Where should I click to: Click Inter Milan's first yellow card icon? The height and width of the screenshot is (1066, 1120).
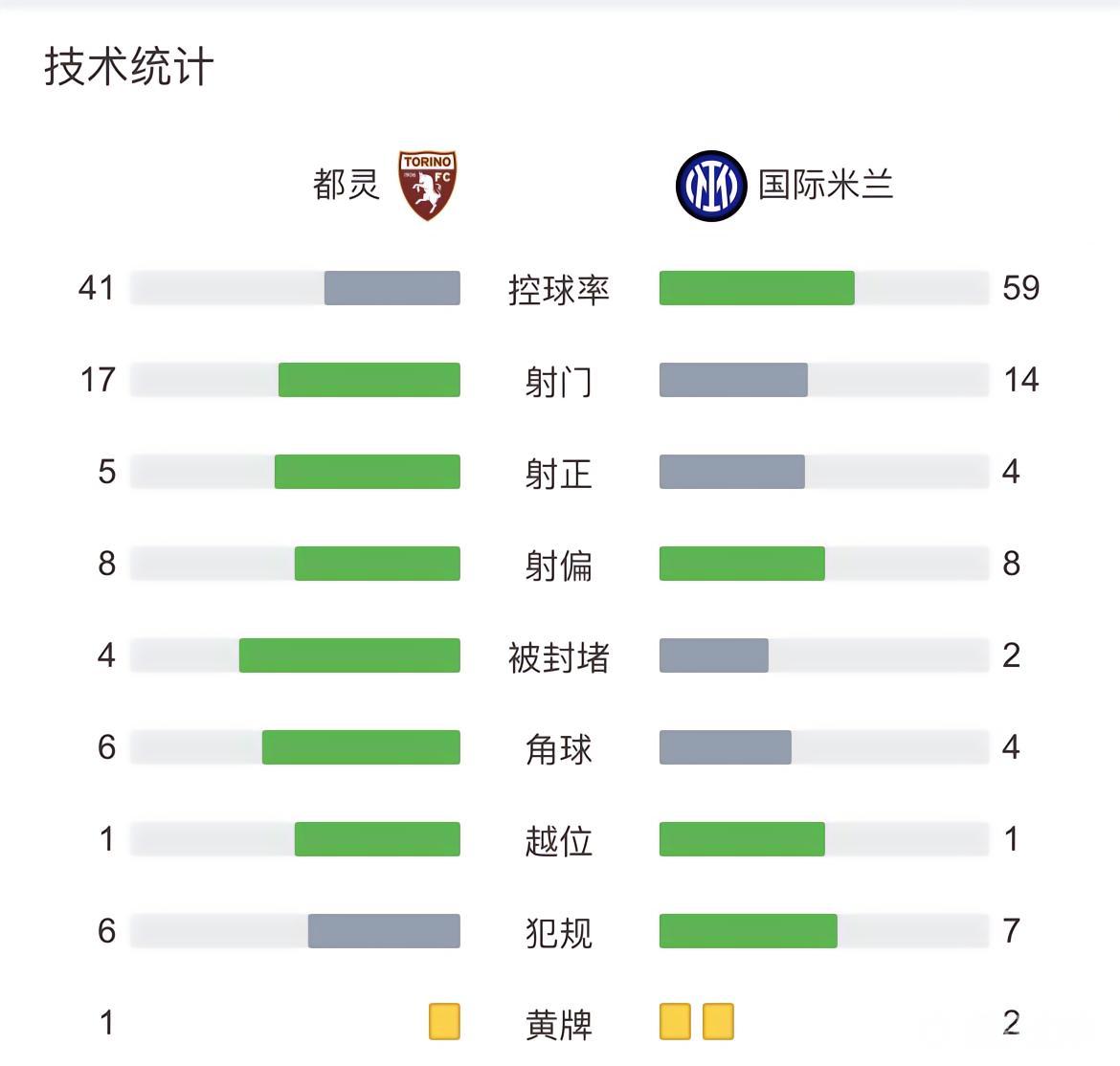click(x=675, y=1021)
